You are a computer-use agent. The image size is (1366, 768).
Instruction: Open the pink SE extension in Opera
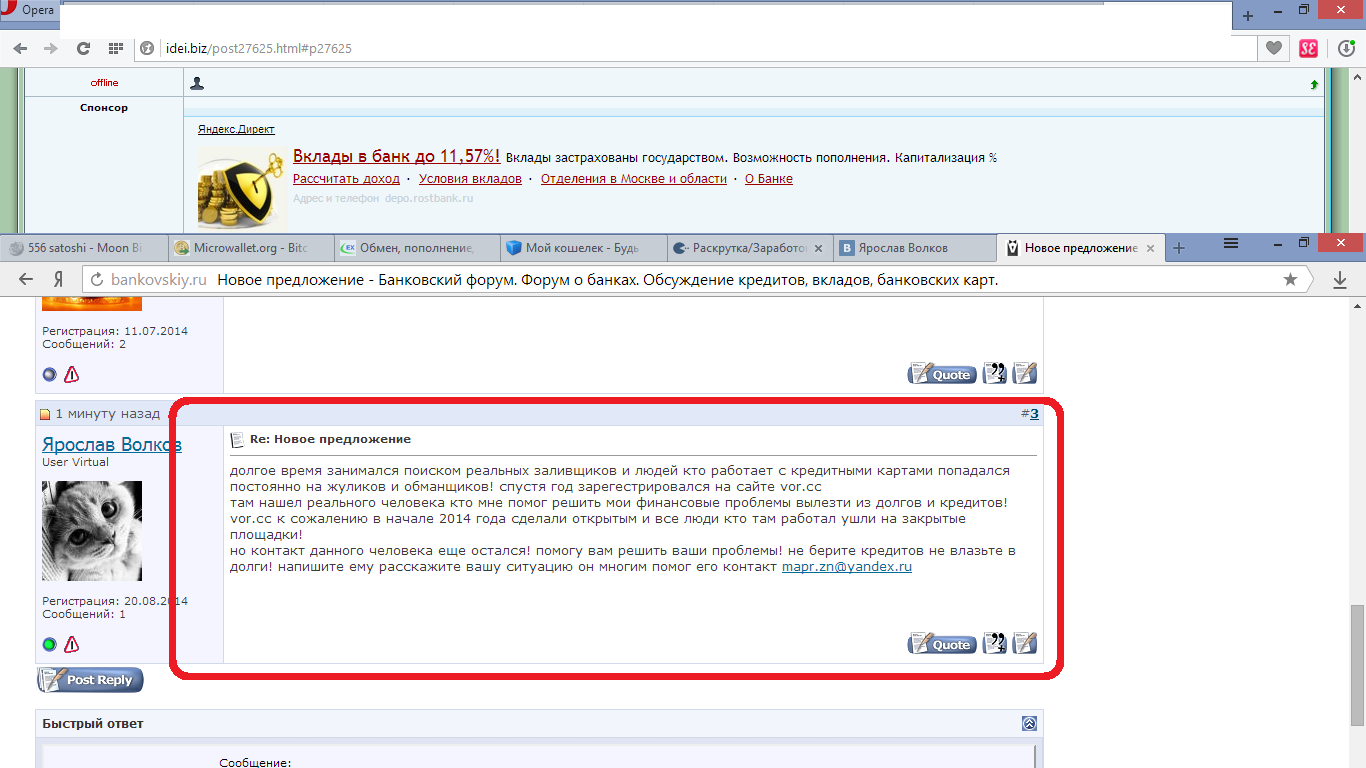tap(1308, 48)
